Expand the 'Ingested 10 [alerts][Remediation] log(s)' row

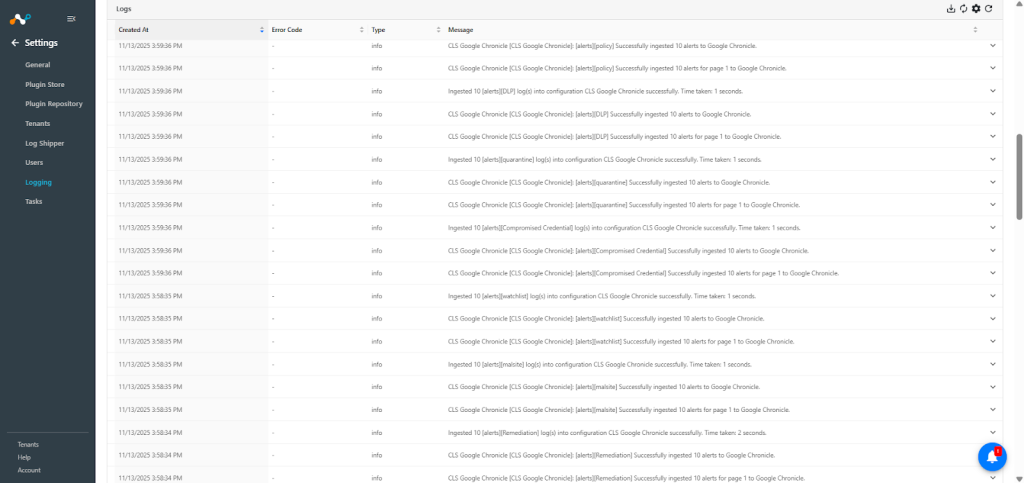[993, 432]
